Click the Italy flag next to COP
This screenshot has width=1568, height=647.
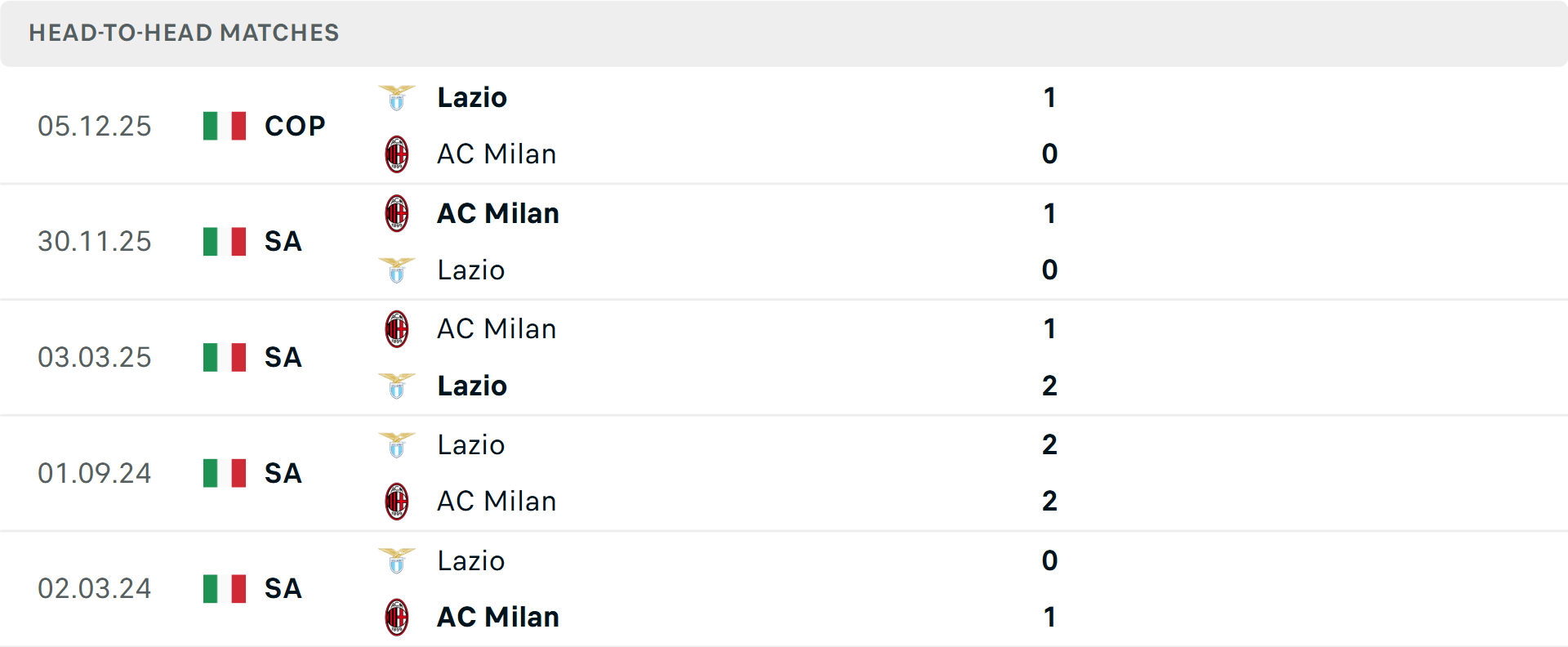[224, 126]
